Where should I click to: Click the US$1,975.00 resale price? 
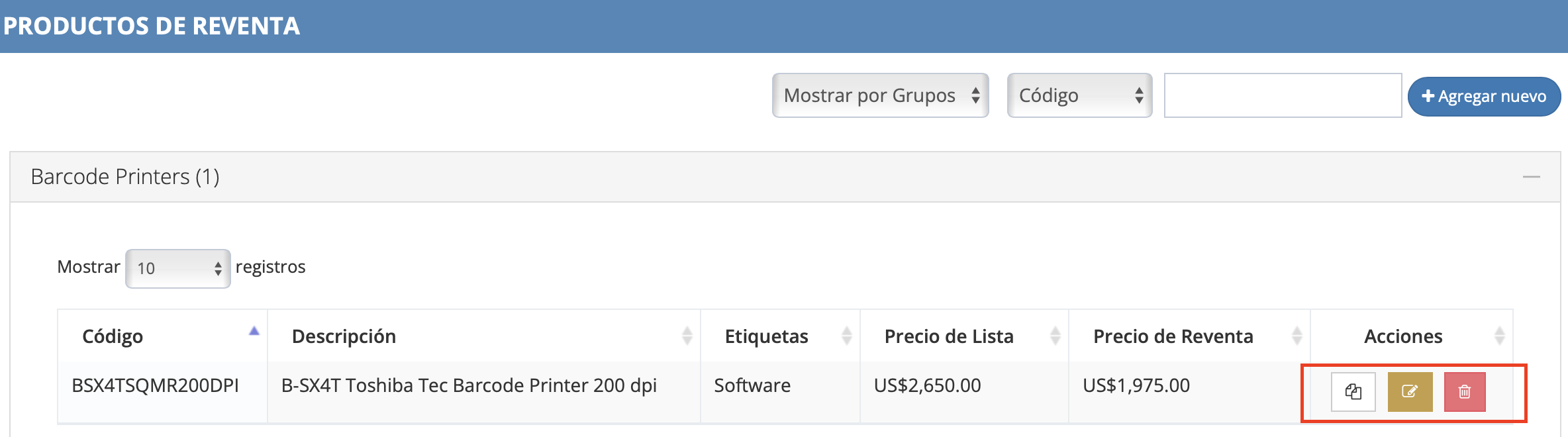1136,385
